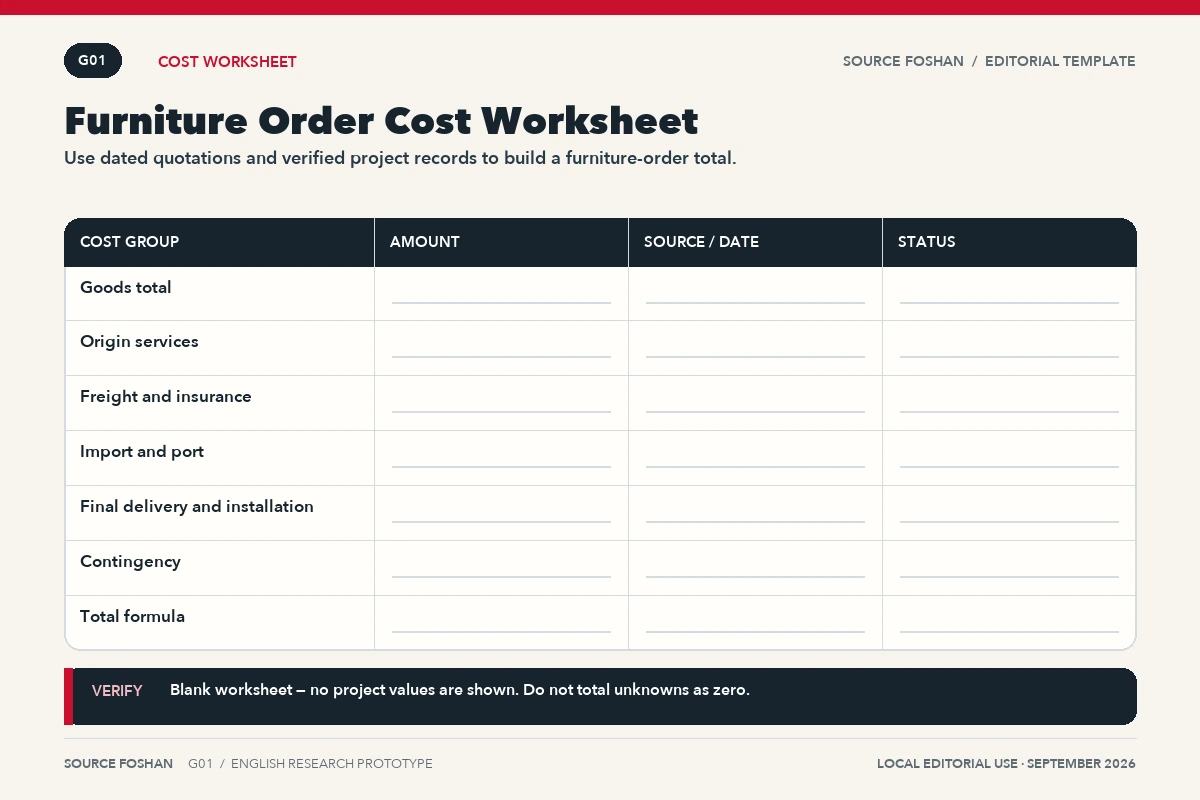This screenshot has height=800, width=1200.
Task: Click the SOURCE FOSHAN header text
Action: tap(903, 61)
